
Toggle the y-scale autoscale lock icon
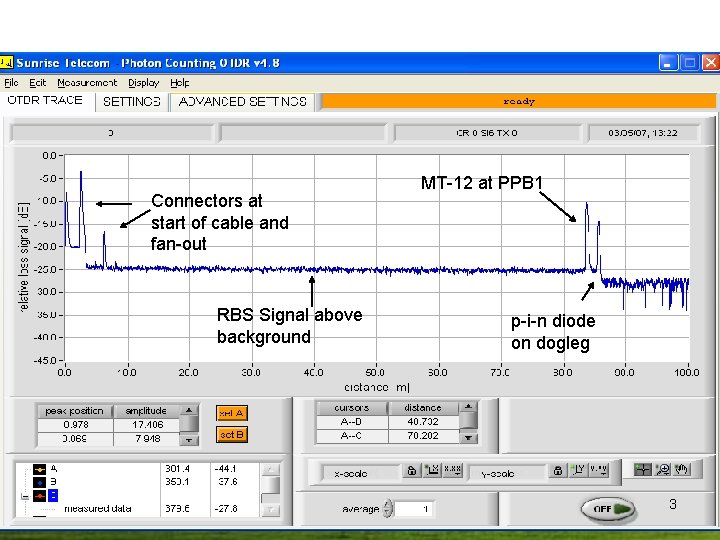[558, 470]
